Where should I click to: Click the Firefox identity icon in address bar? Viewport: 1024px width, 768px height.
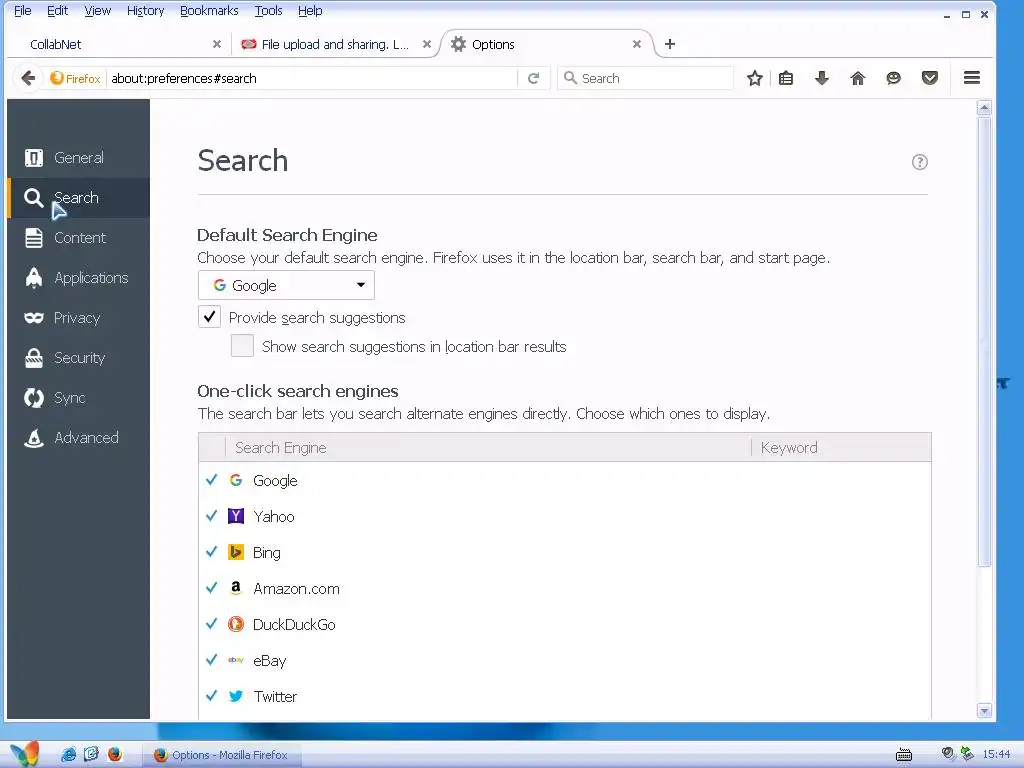[x=75, y=78]
